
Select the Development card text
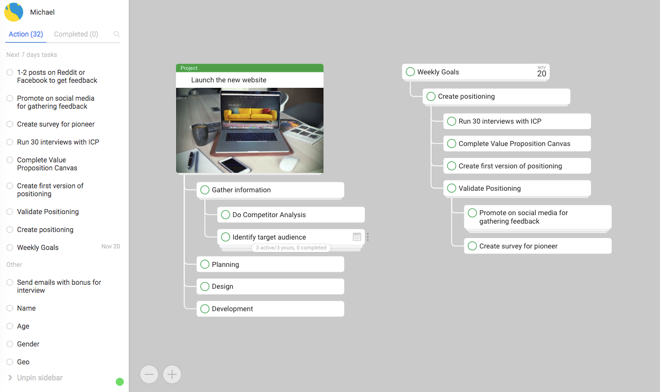click(x=232, y=309)
